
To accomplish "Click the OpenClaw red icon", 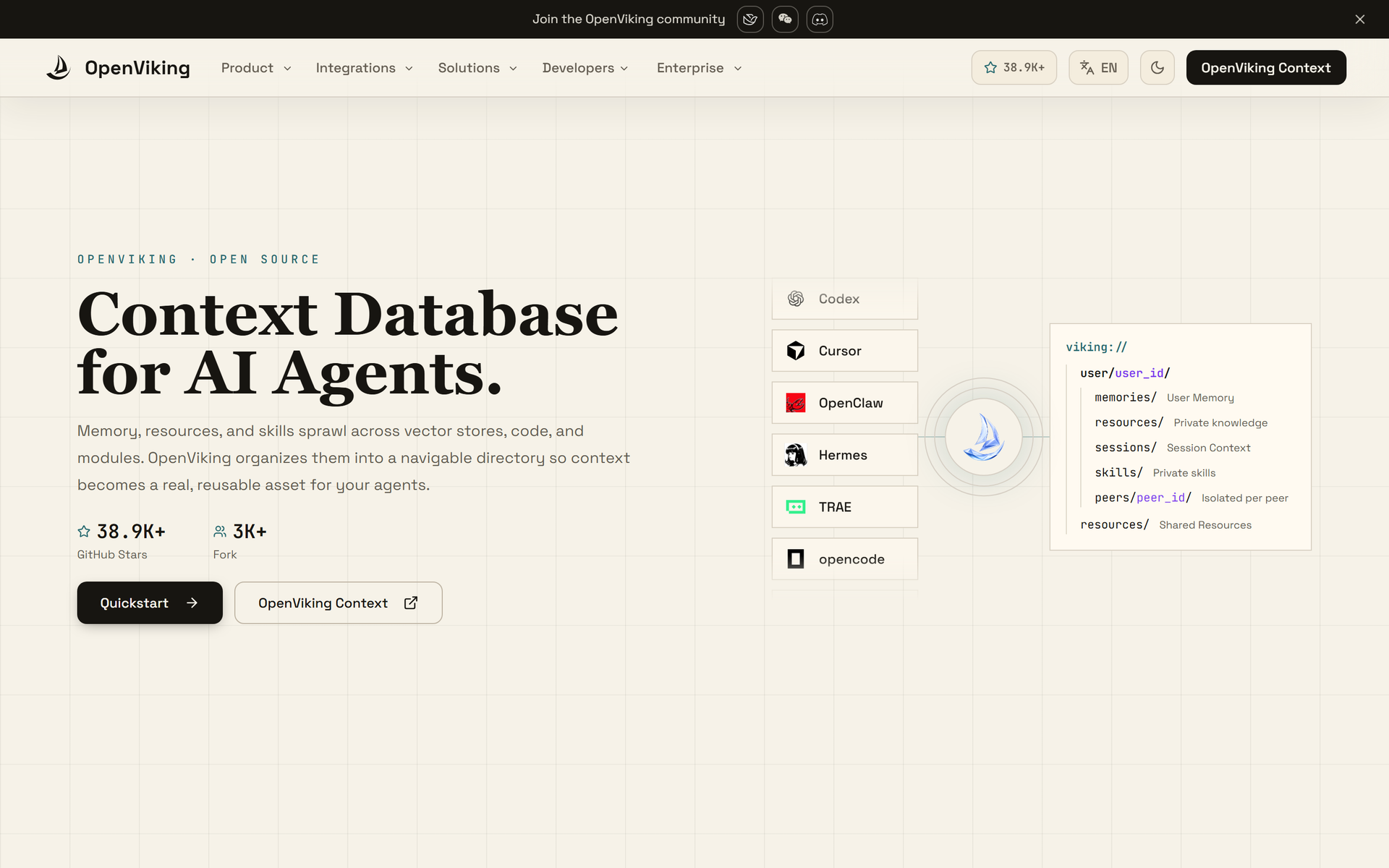I will (796, 403).
